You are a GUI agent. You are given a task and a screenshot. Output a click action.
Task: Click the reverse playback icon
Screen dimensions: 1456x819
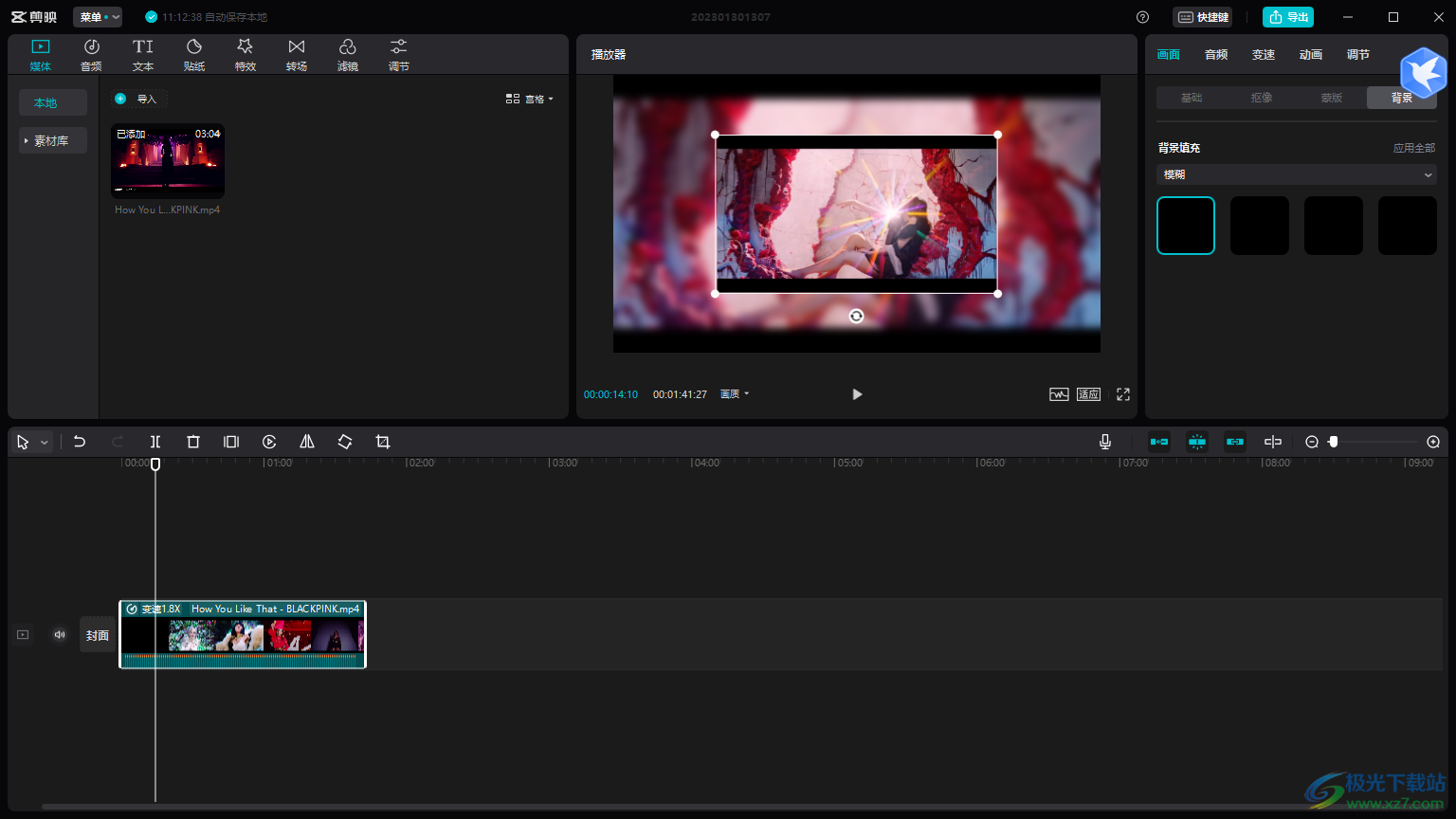pyautogui.click(x=269, y=442)
